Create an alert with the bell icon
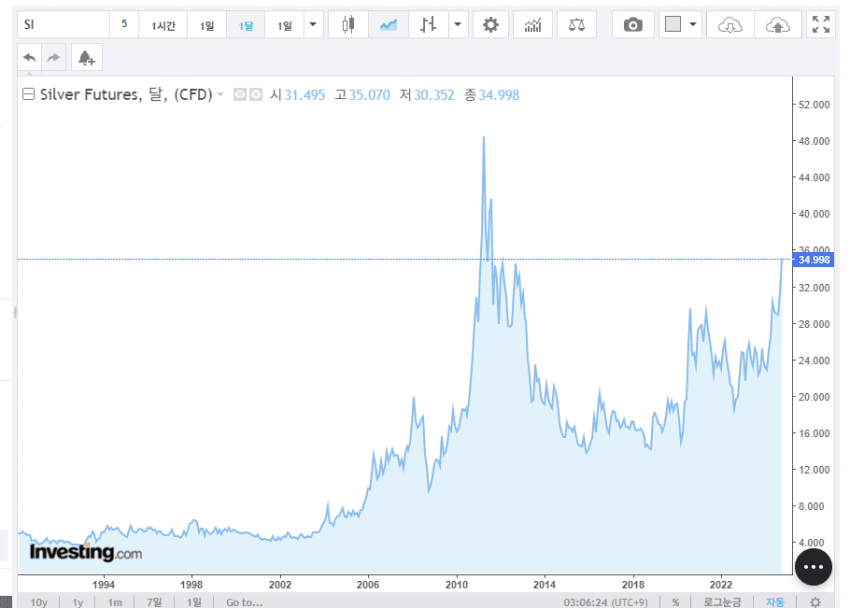The height and width of the screenshot is (608, 850). click(86, 58)
